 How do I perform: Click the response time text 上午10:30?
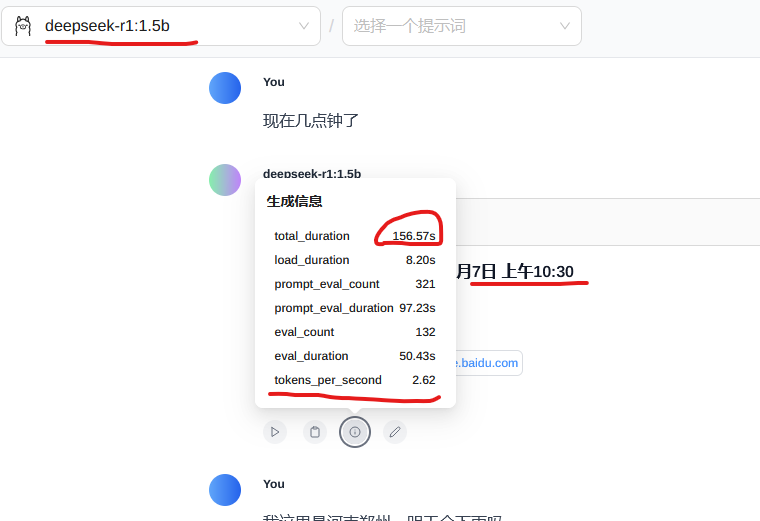click(538, 271)
